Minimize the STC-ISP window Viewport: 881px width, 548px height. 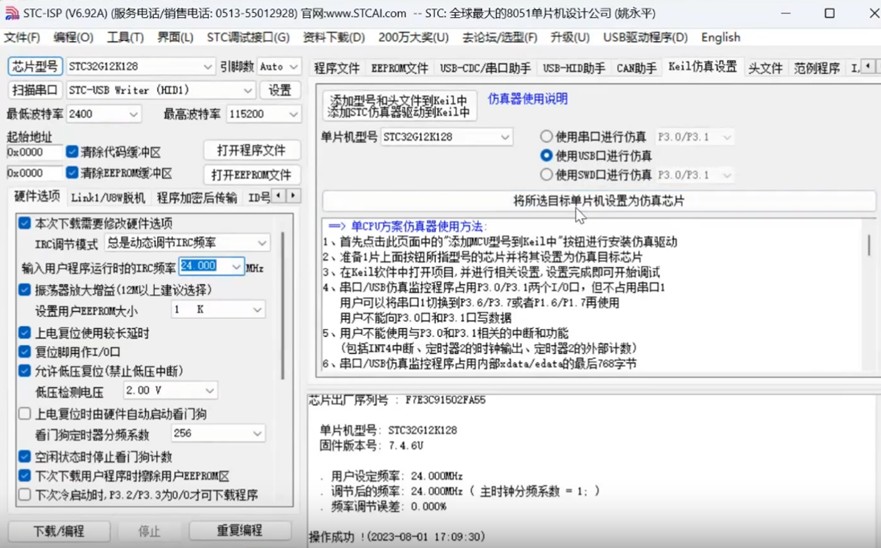(785, 13)
